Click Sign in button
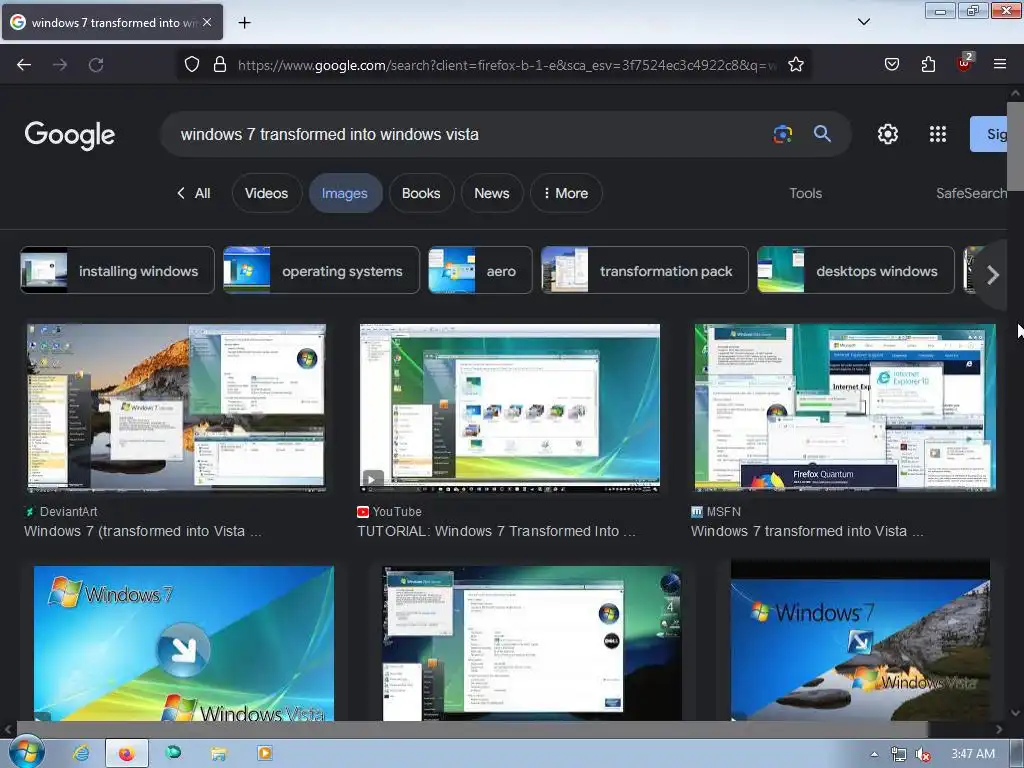Image resolution: width=1024 pixels, height=768 pixels. 989,134
